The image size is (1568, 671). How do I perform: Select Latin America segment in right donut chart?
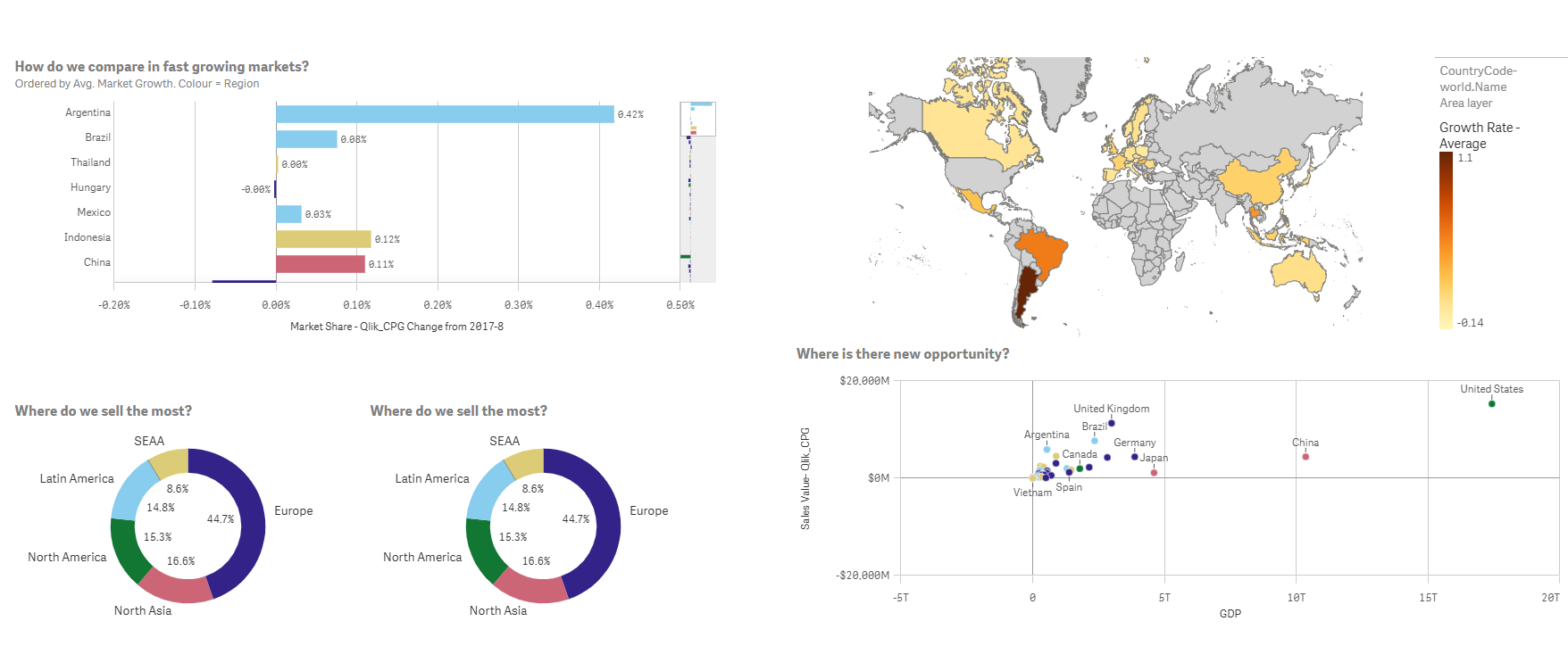488,493
